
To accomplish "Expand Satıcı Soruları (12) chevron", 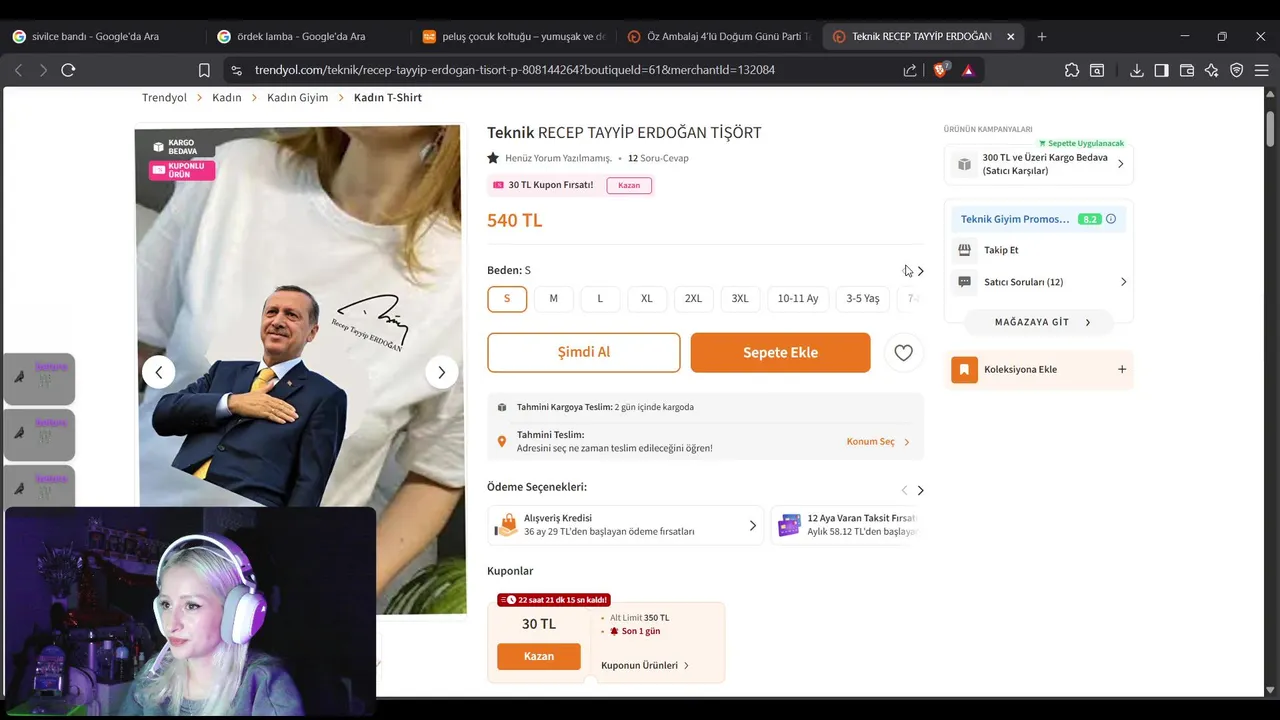I will click(x=1123, y=282).
